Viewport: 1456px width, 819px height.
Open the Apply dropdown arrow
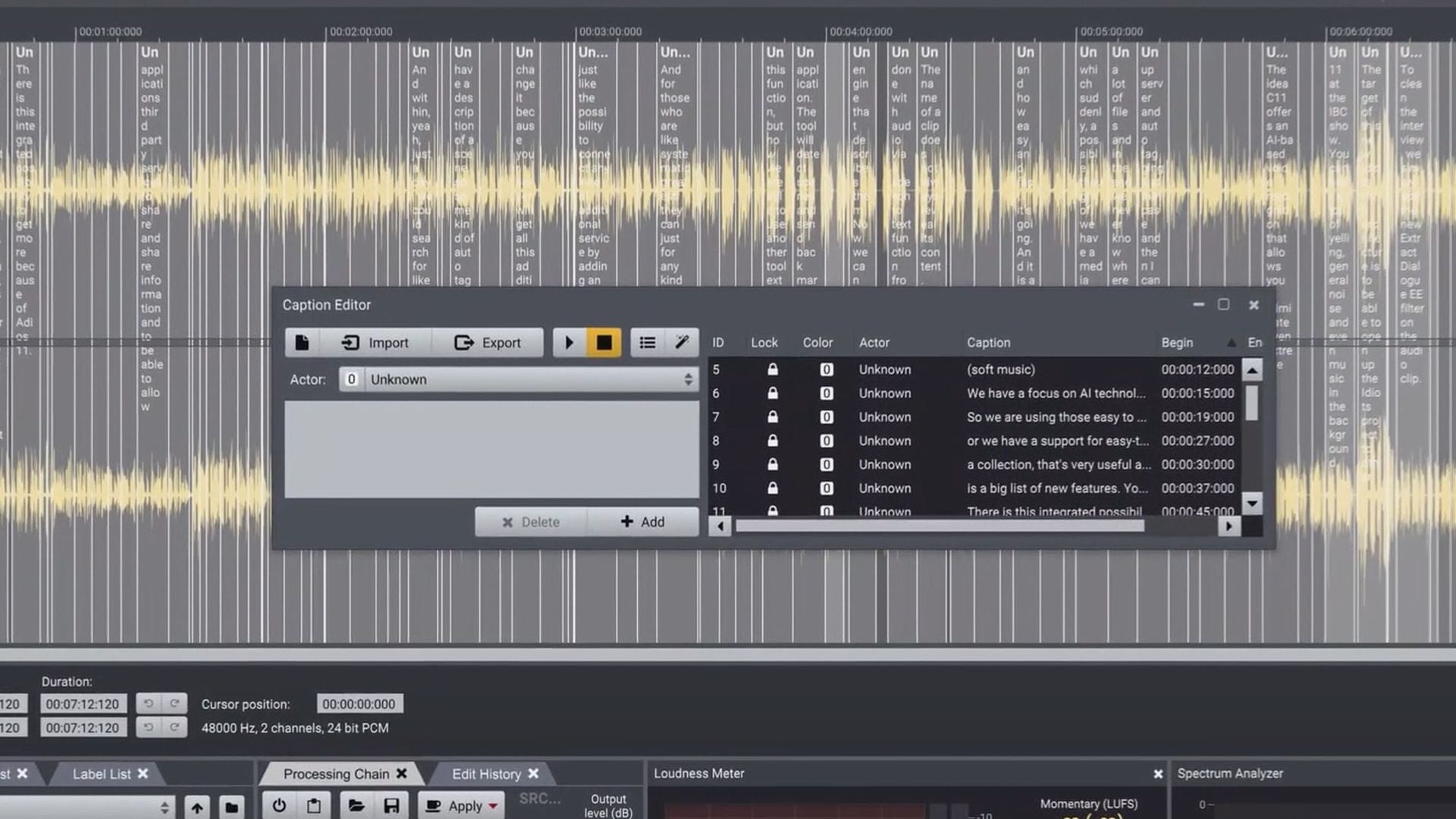coord(494,806)
